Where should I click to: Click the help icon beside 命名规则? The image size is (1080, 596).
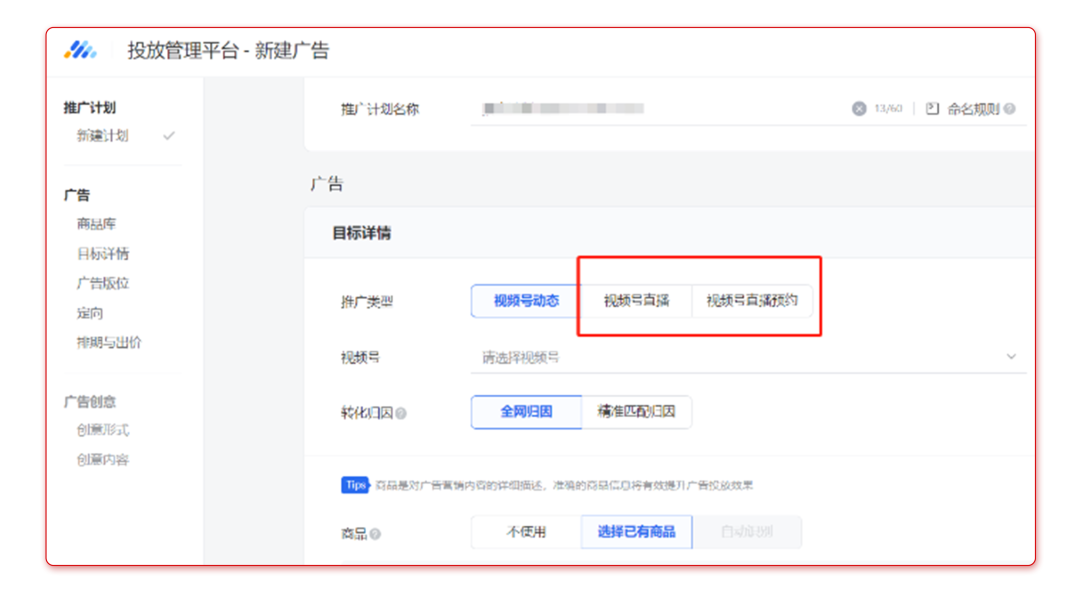(1010, 109)
